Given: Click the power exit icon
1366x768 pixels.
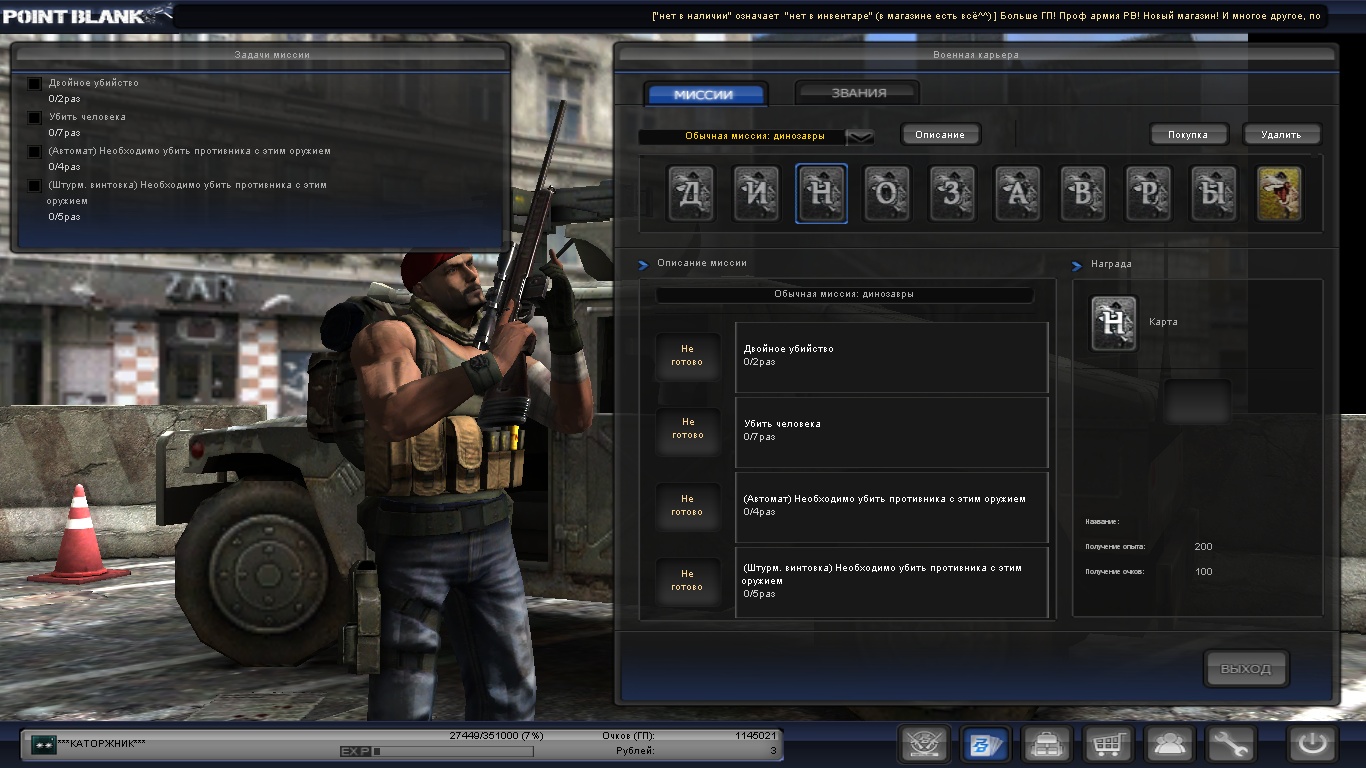Looking at the screenshot, I should pyautogui.click(x=1313, y=744).
